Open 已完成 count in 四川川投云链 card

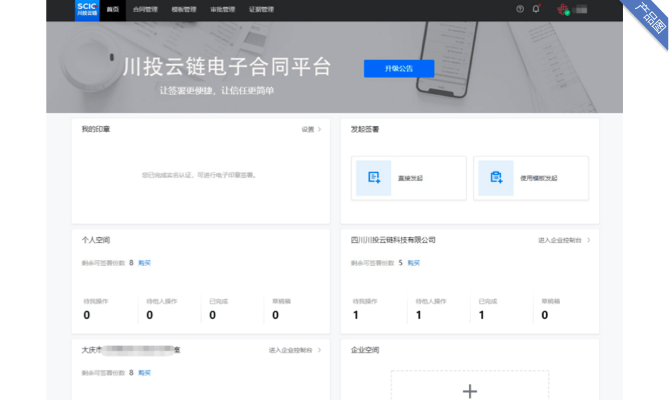click(482, 315)
